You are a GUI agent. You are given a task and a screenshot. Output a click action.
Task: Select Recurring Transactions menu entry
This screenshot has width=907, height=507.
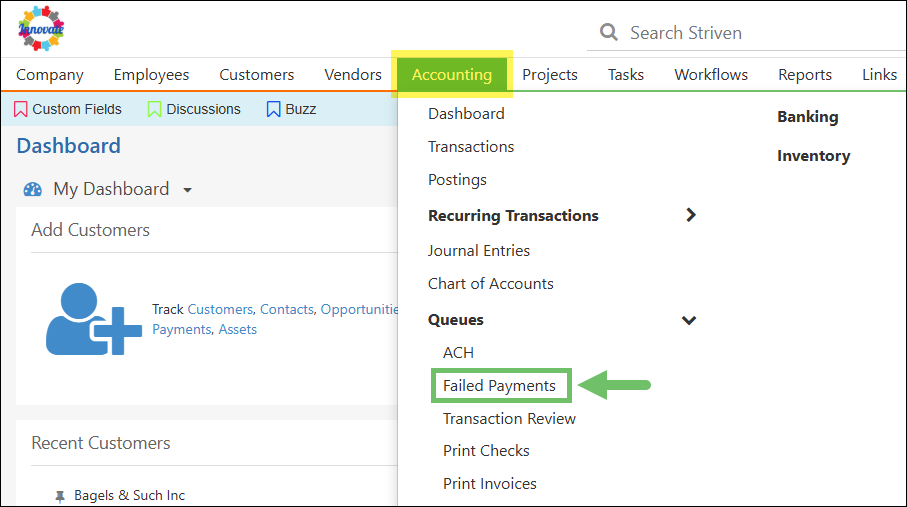(x=513, y=215)
